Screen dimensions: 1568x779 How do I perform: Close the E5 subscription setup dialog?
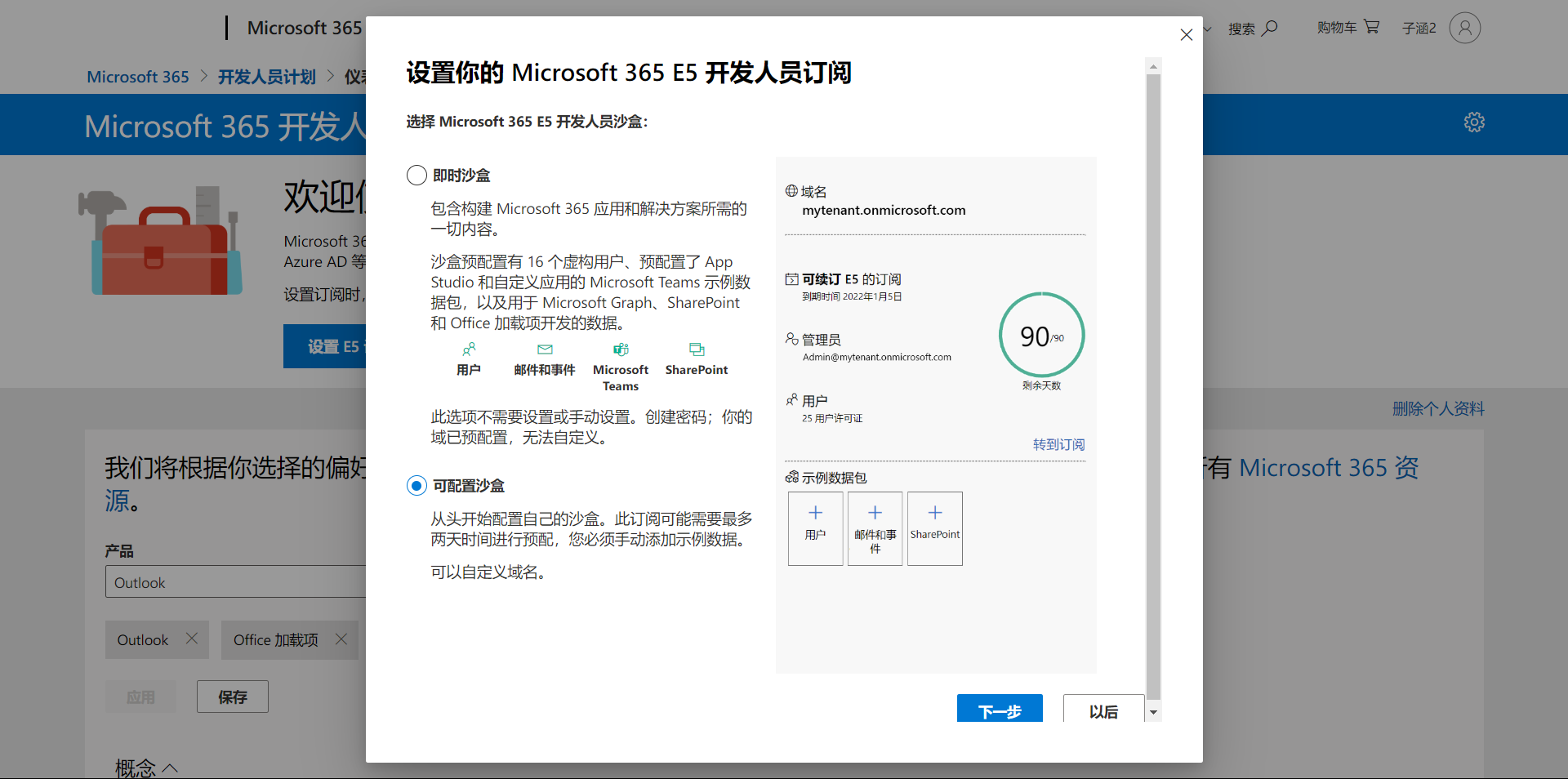(1186, 35)
